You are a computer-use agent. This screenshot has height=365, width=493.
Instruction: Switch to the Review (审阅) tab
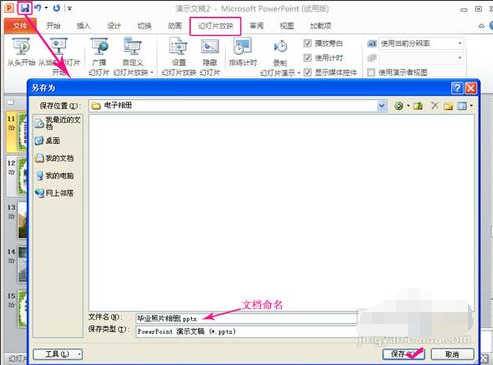coord(257,26)
